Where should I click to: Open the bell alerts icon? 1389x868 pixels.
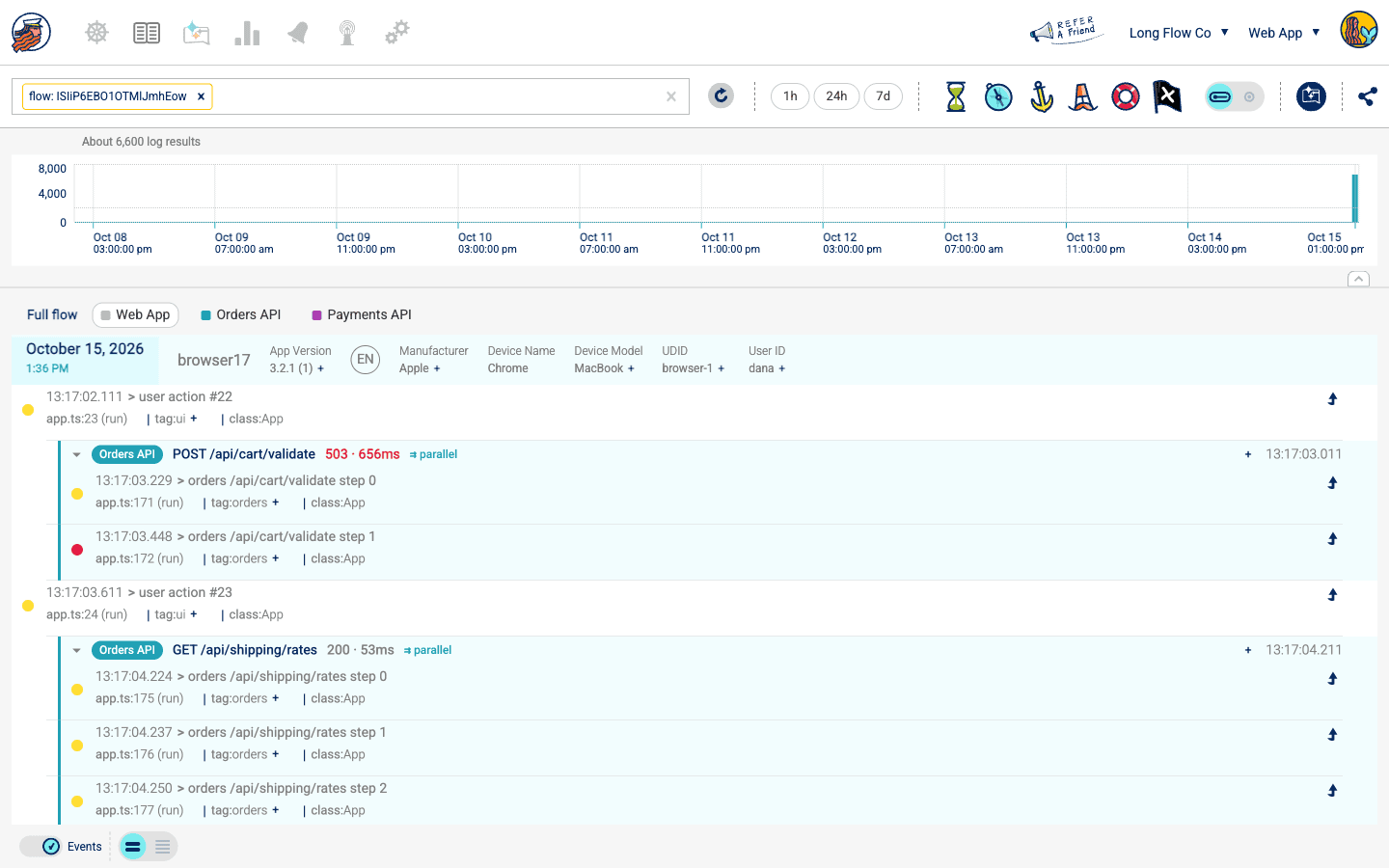point(297,33)
